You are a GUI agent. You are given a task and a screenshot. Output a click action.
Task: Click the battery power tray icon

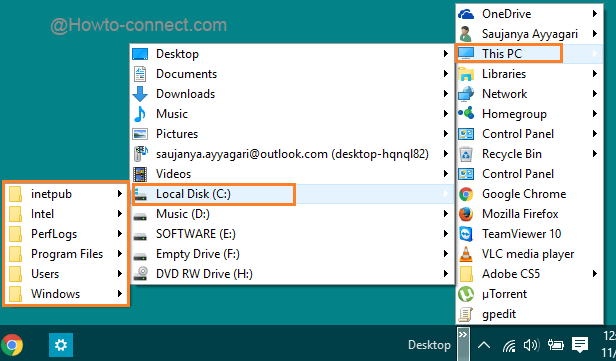(556, 345)
